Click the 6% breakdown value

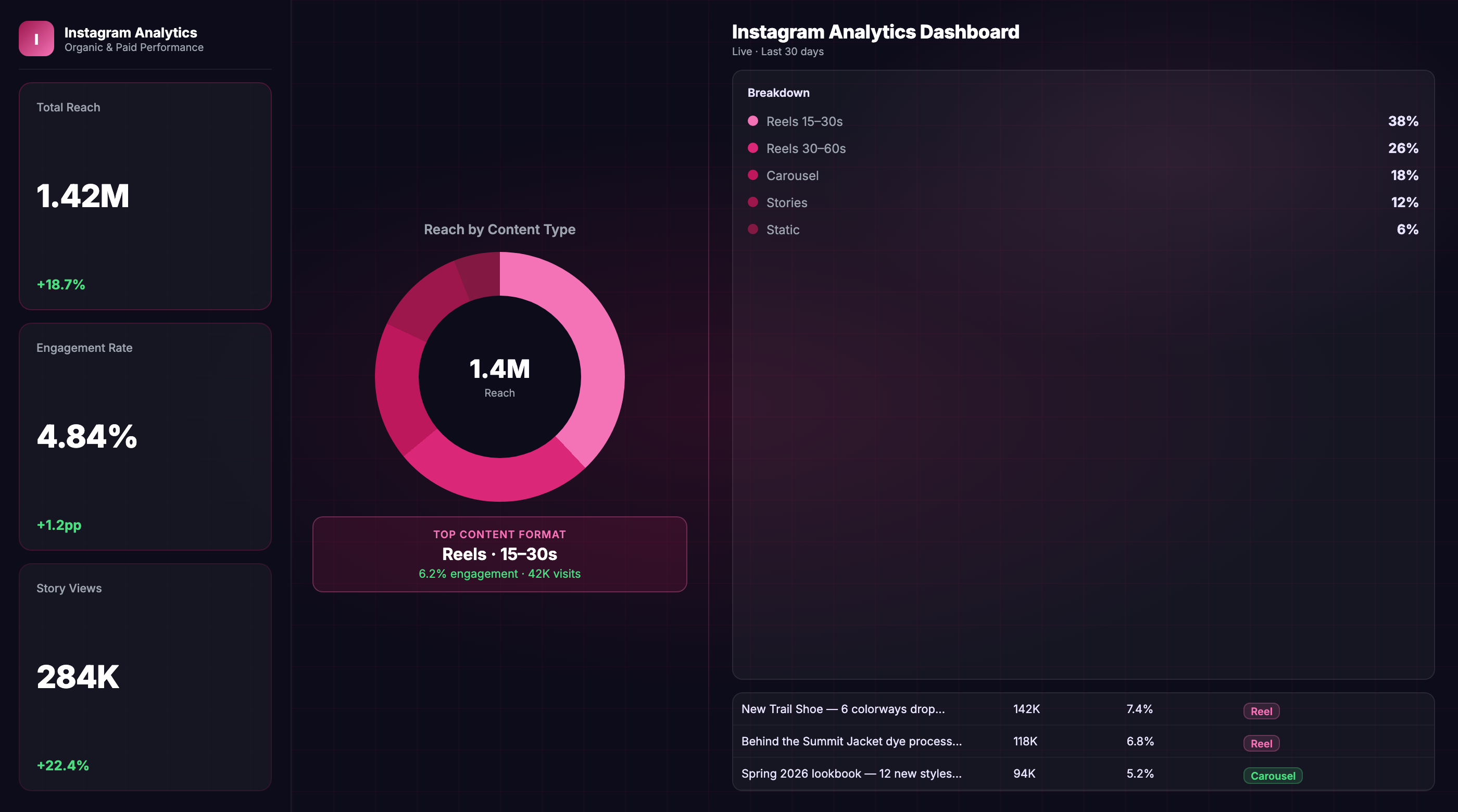[x=1407, y=230]
